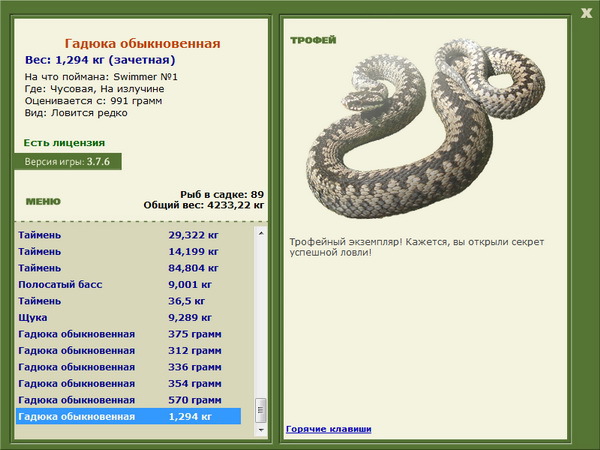The width and height of the screenshot is (600, 450).
Task: Click the scrollbar up arrow in the fish list
Action: pyautogui.click(x=261, y=233)
